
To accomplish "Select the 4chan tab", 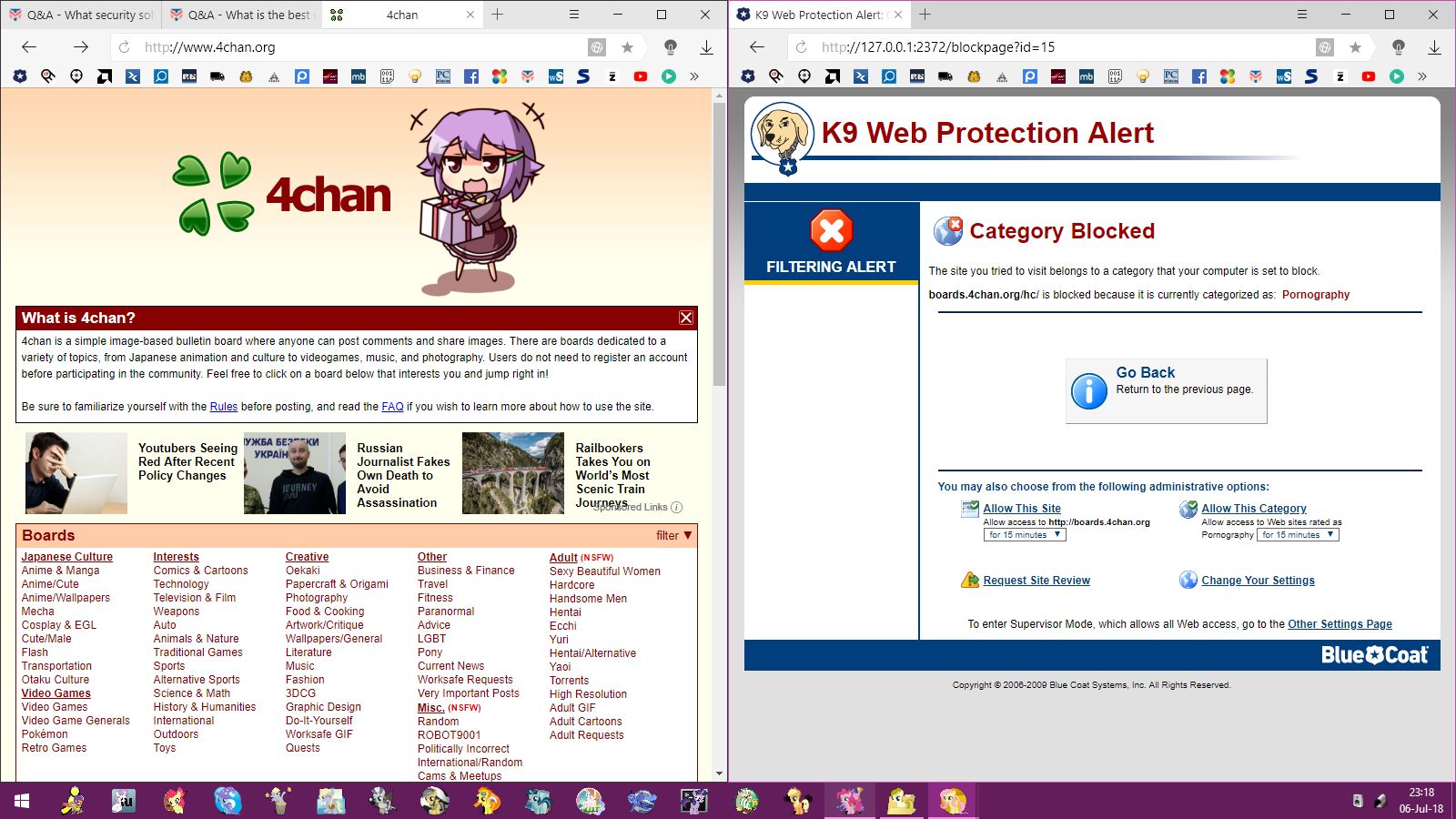I will point(403,15).
